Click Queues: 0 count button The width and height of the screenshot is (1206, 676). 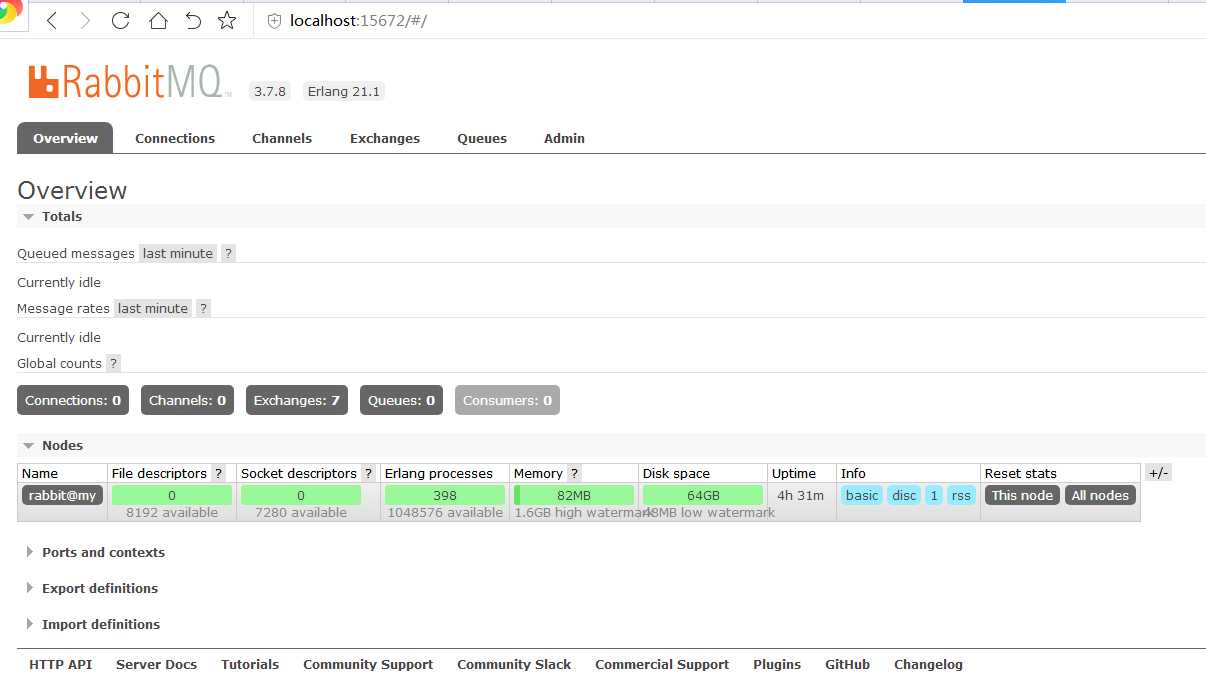[402, 401]
